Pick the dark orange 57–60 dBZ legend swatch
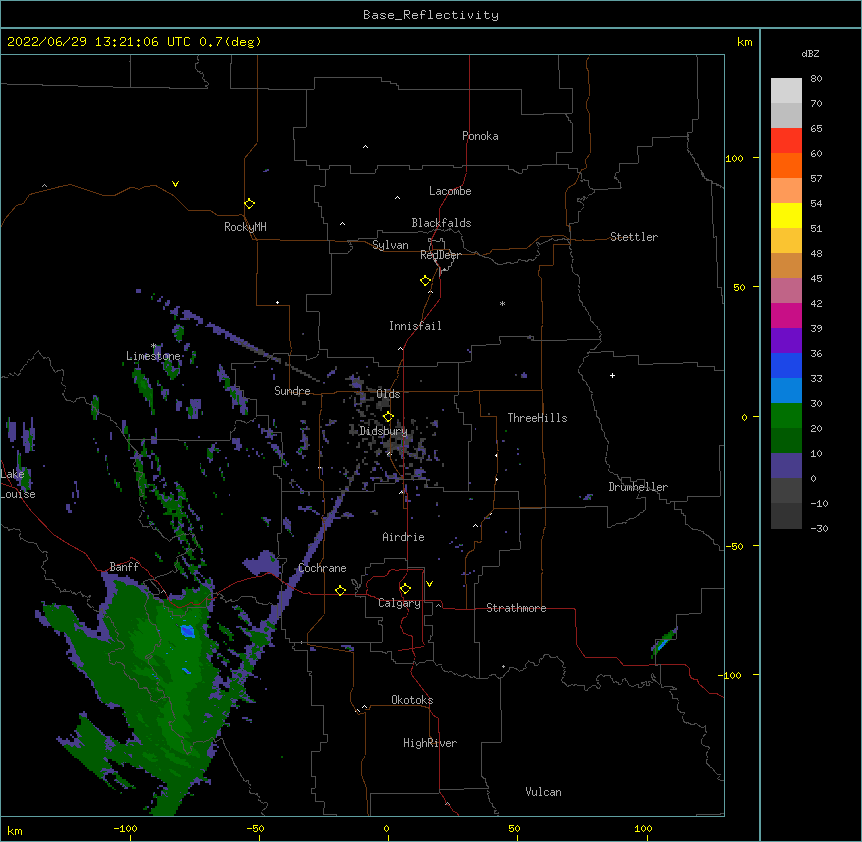 pos(786,165)
